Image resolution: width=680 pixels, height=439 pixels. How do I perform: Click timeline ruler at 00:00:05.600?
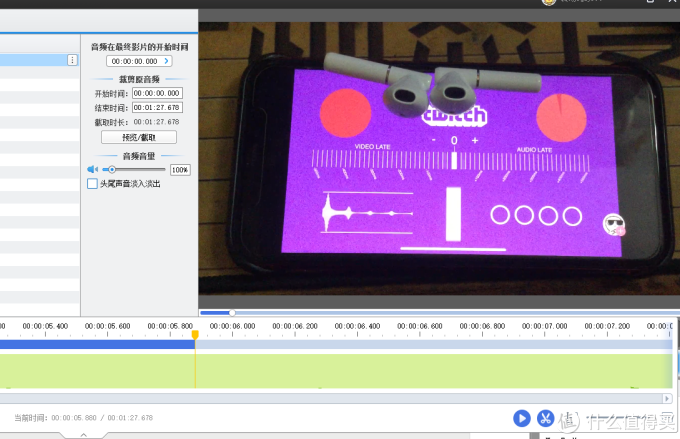coord(108,326)
